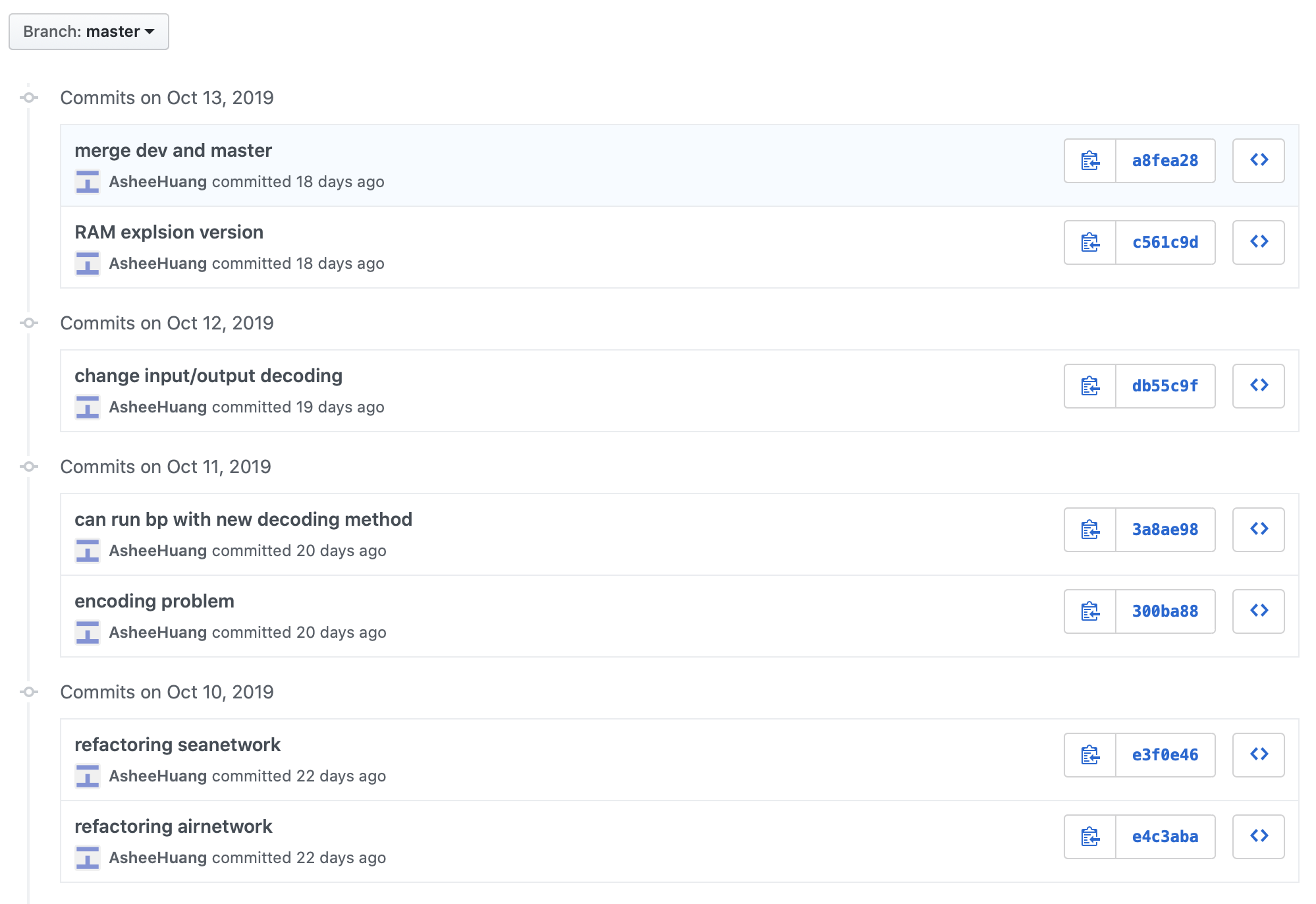Open 'encoding problem' commit title

154,602
